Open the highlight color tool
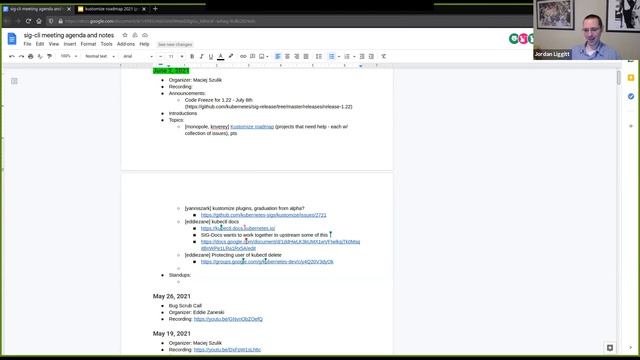 pos(231,56)
